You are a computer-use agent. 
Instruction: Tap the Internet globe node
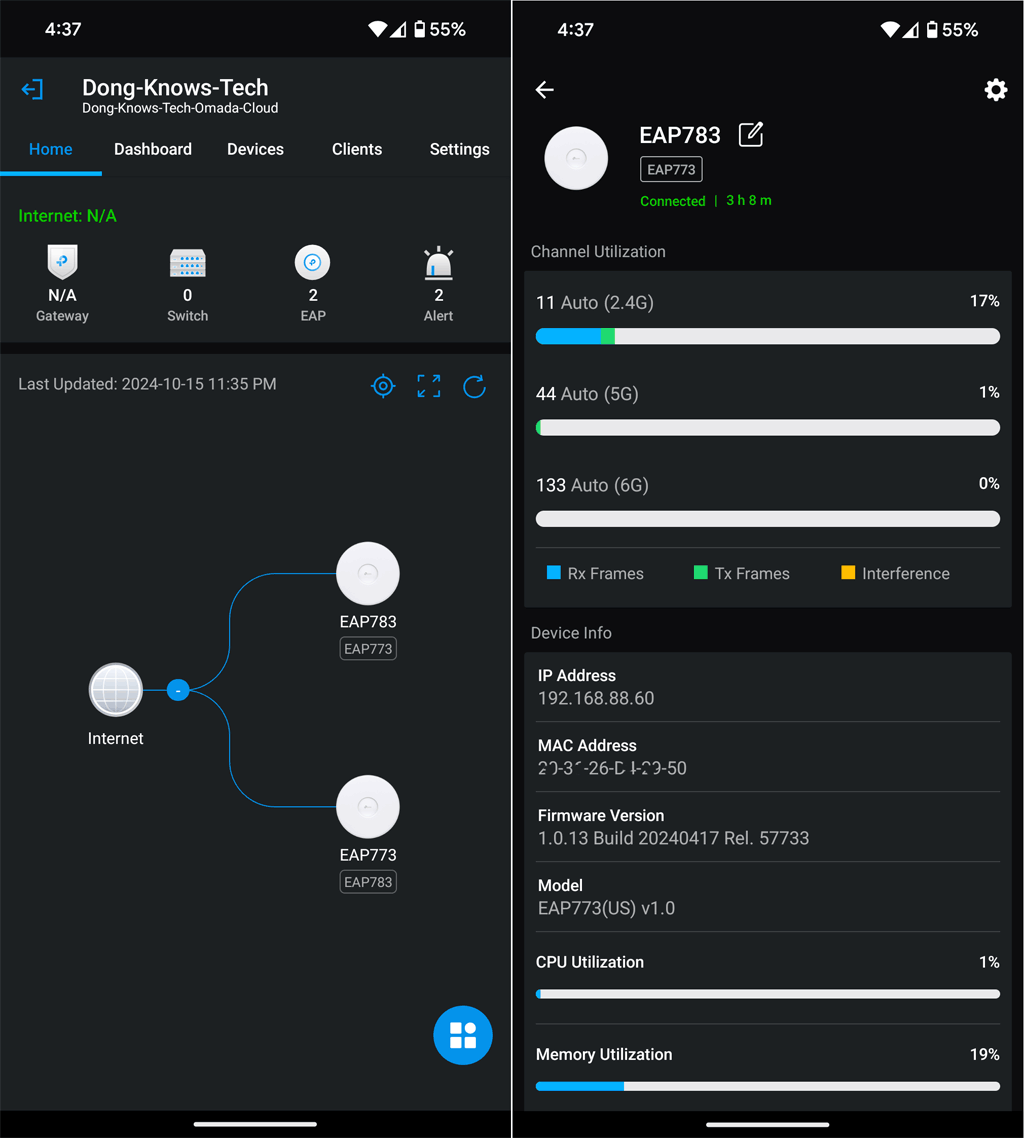pyautogui.click(x=116, y=690)
